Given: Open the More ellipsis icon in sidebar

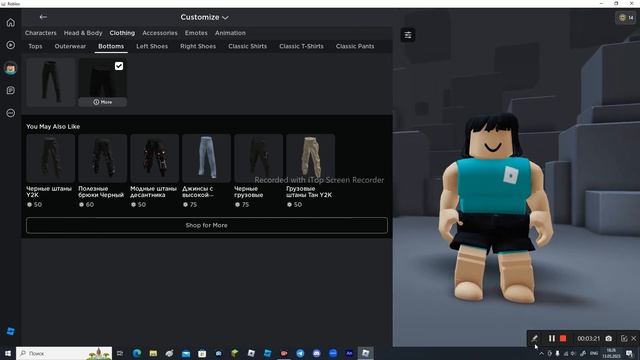Looking at the screenshot, I should click(11, 113).
